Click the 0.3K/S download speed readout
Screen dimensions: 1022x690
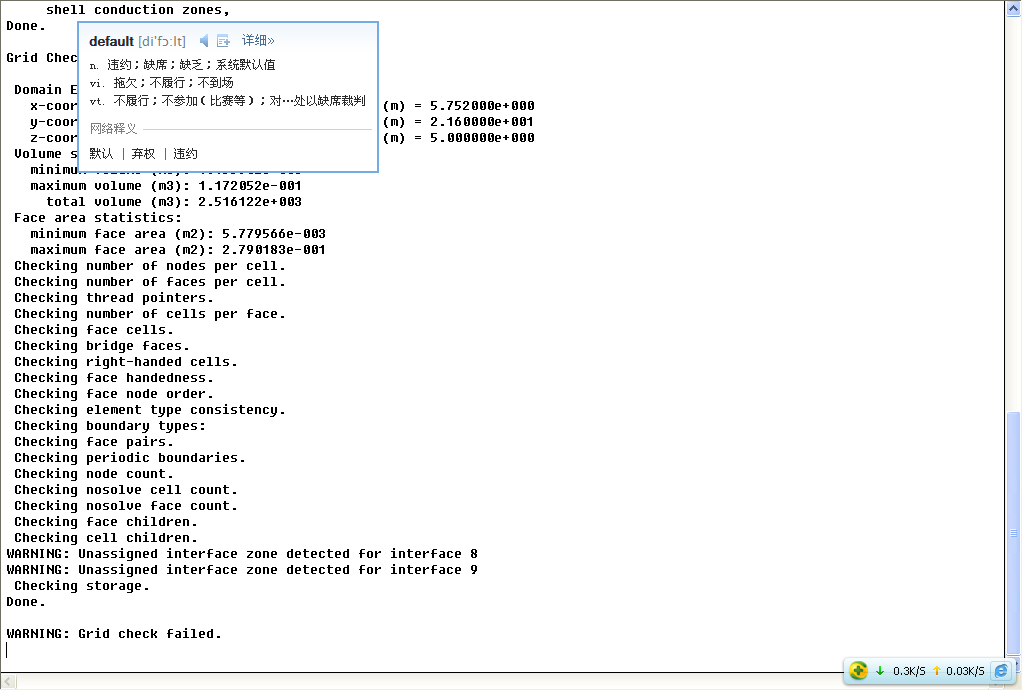[x=908, y=671]
